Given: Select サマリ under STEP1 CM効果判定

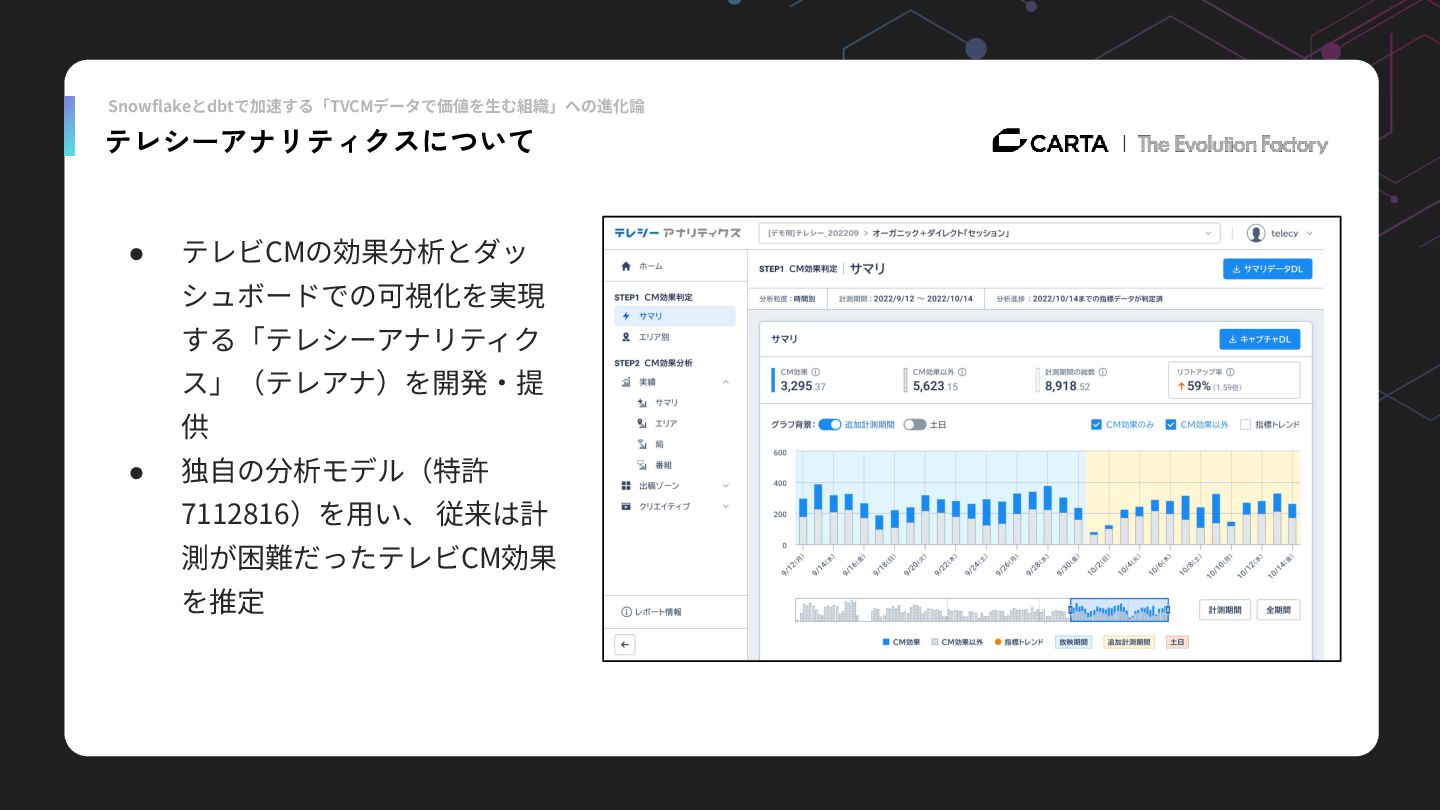Looking at the screenshot, I should [675, 316].
